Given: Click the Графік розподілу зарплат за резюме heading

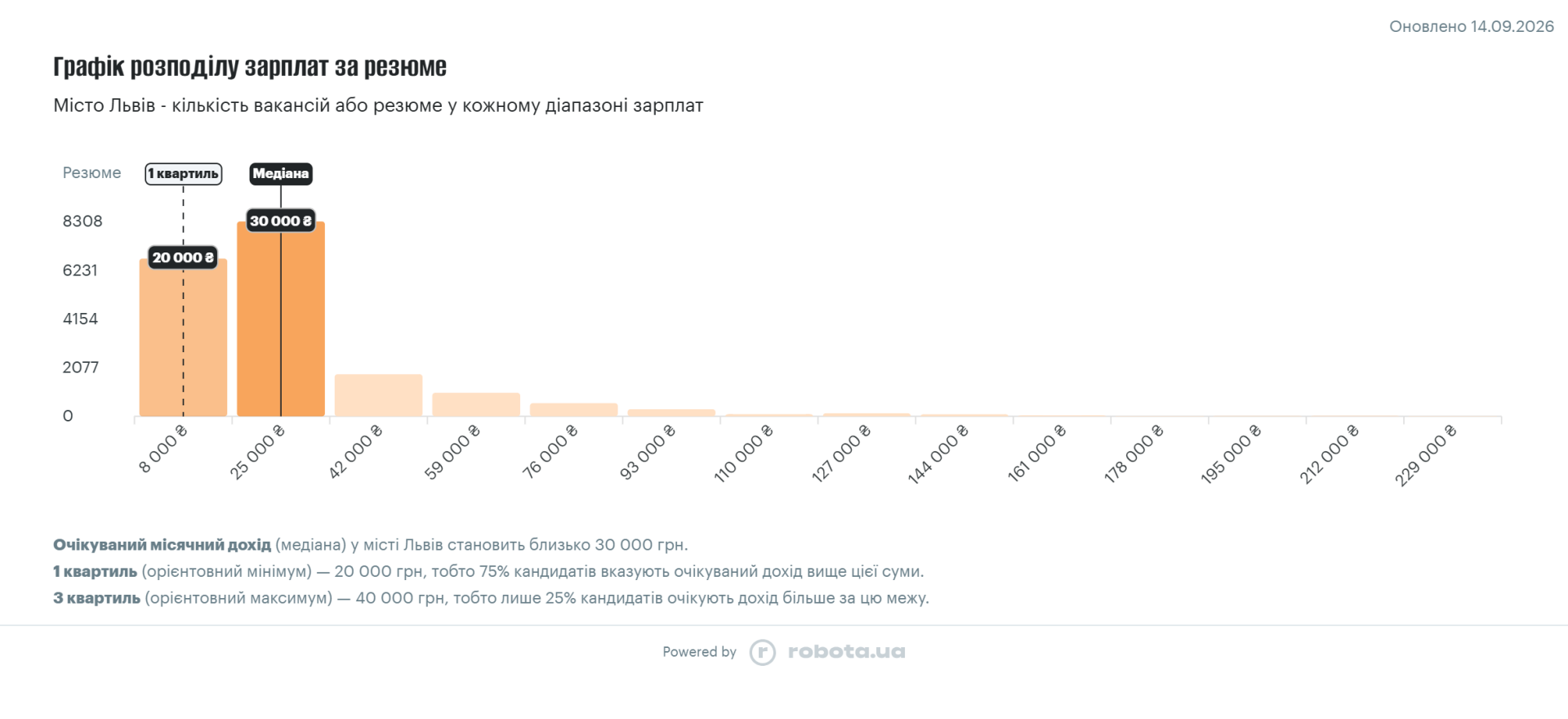Looking at the screenshot, I should pyautogui.click(x=250, y=66).
